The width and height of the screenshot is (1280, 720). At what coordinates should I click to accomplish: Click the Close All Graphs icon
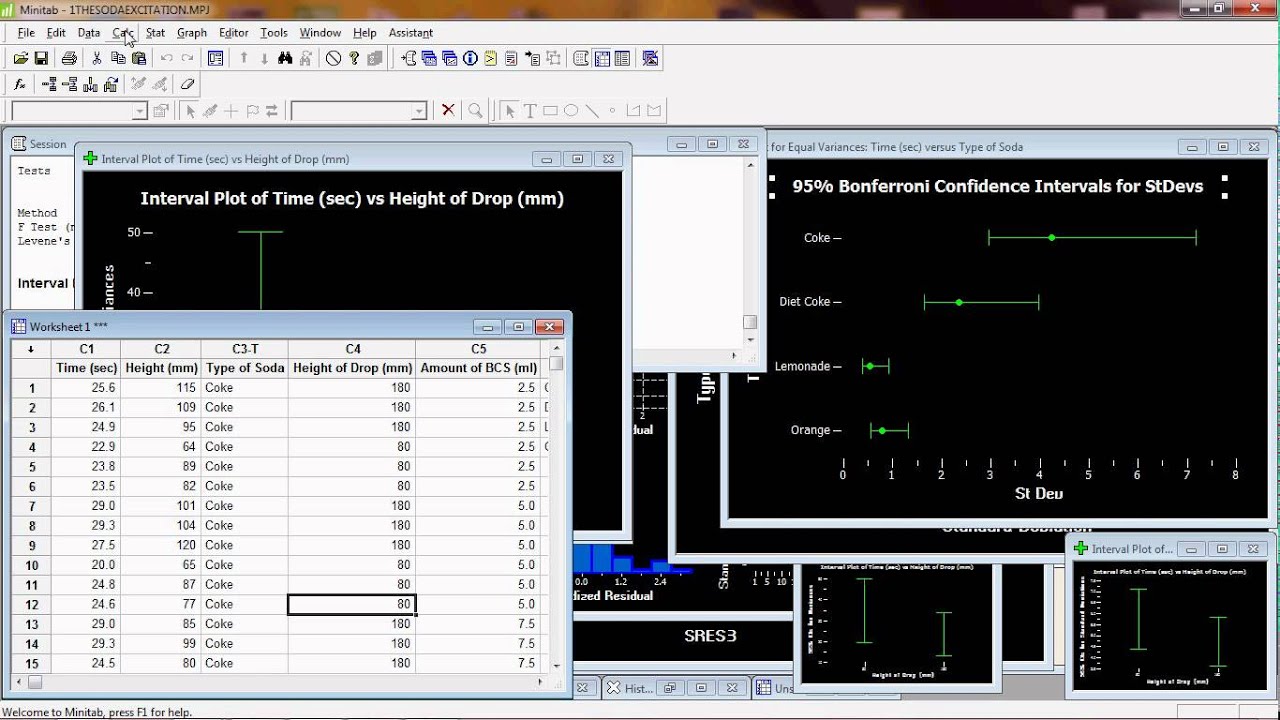[651, 59]
